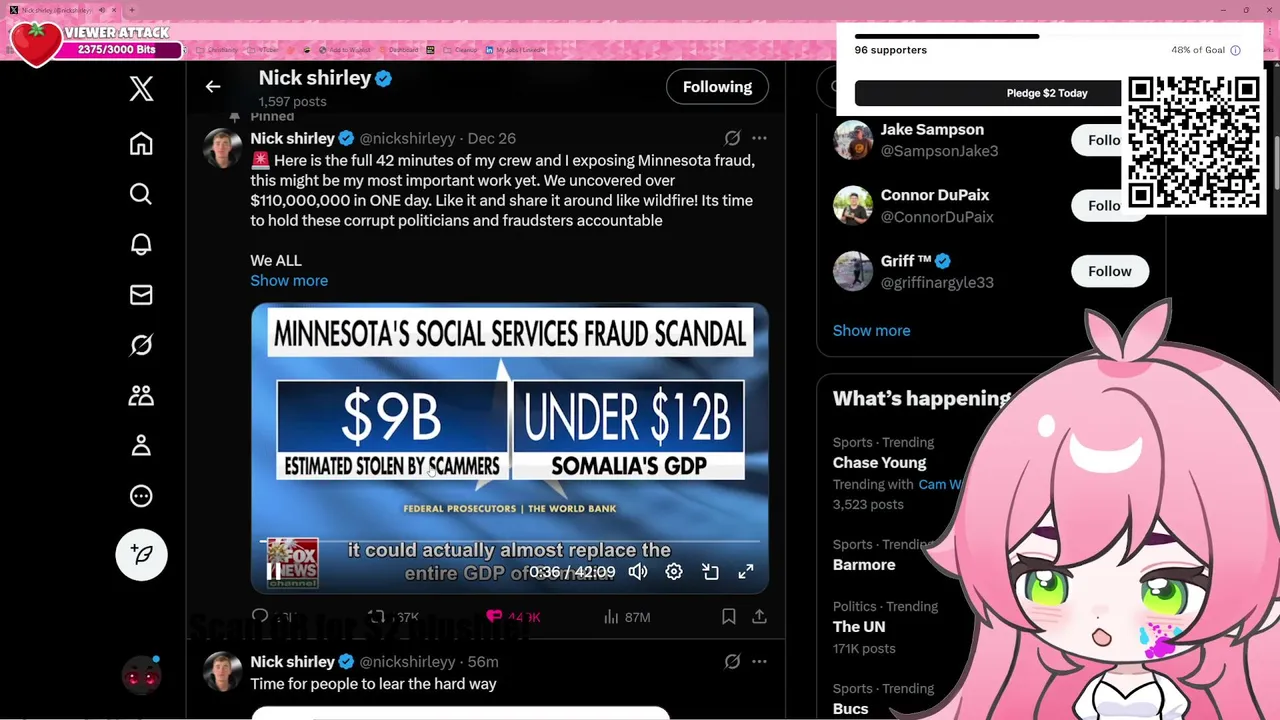Image resolution: width=1280 pixels, height=720 pixels.
Task: Click 'Time for people to lear the hard way'
Action: pos(373,684)
